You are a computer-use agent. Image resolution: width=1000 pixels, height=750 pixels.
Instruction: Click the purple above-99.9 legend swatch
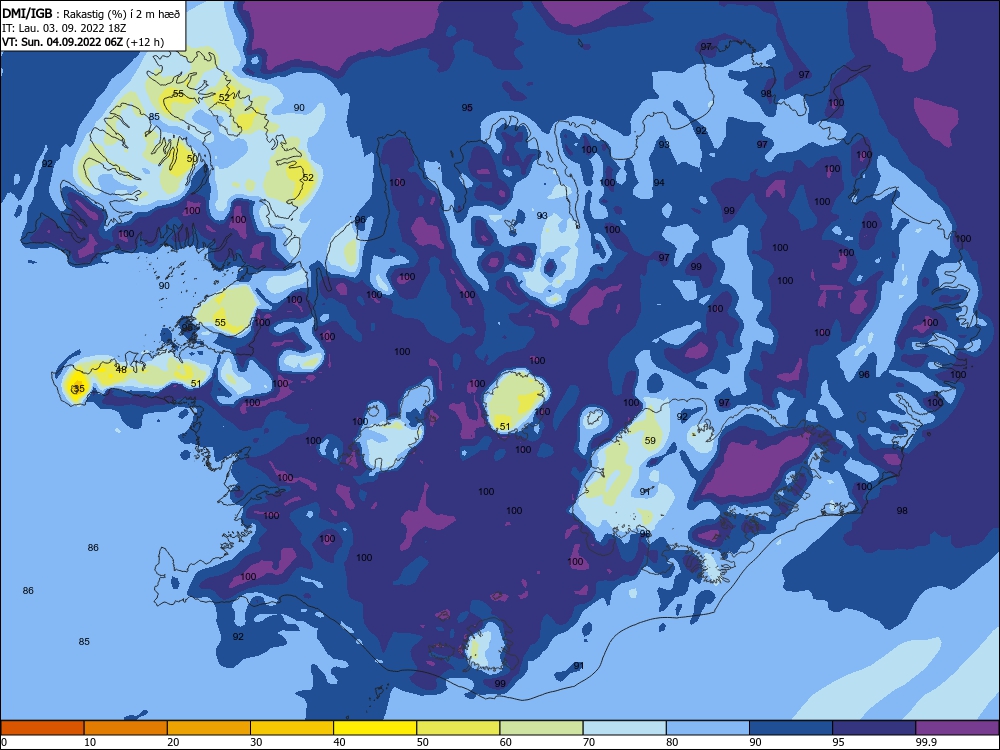pos(957,728)
